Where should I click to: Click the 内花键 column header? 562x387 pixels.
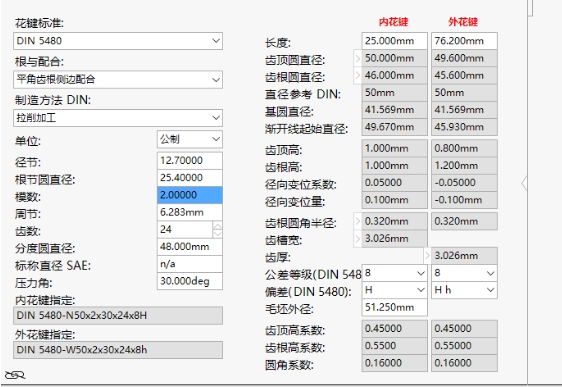[394, 22]
